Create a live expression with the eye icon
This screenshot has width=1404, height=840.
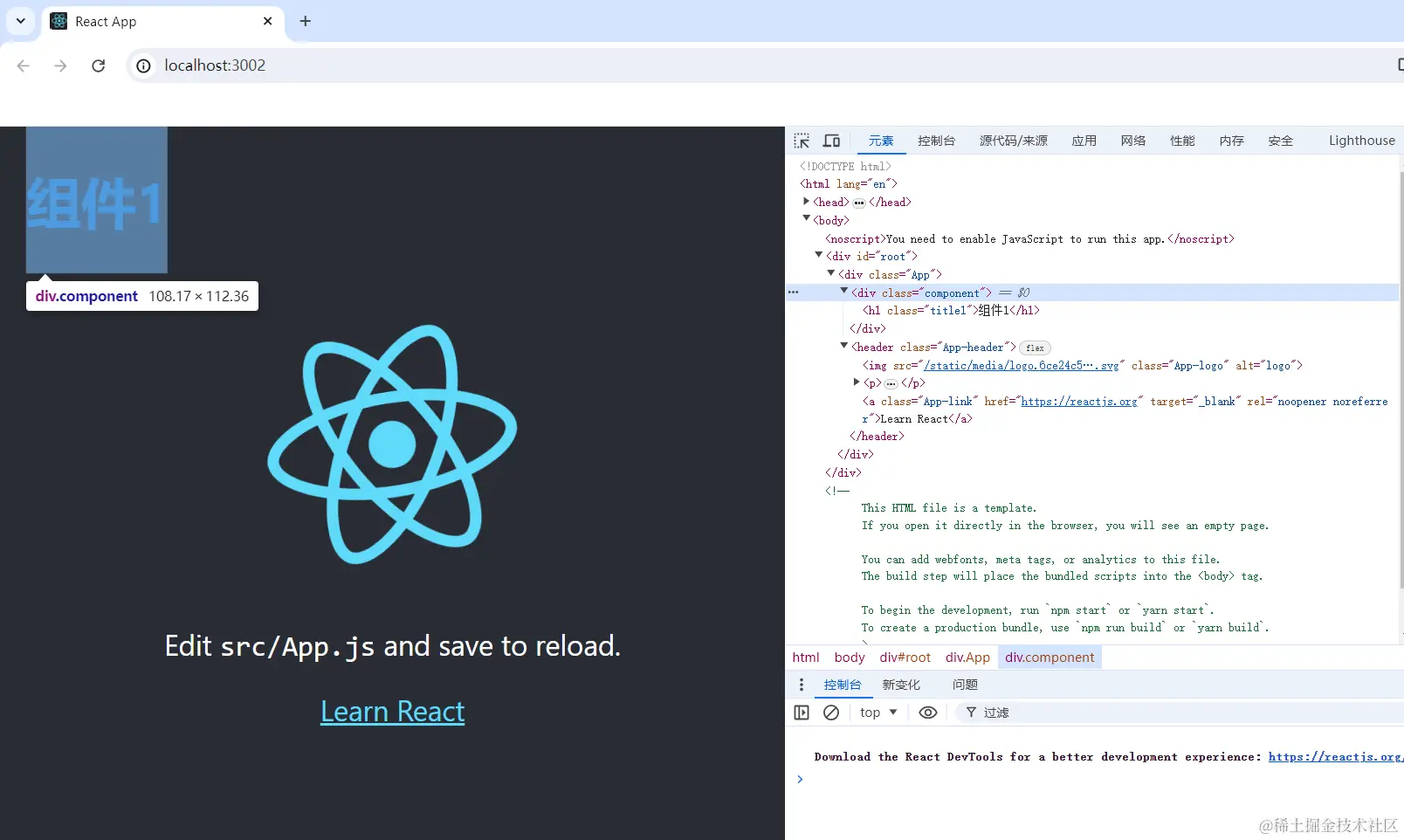928,713
